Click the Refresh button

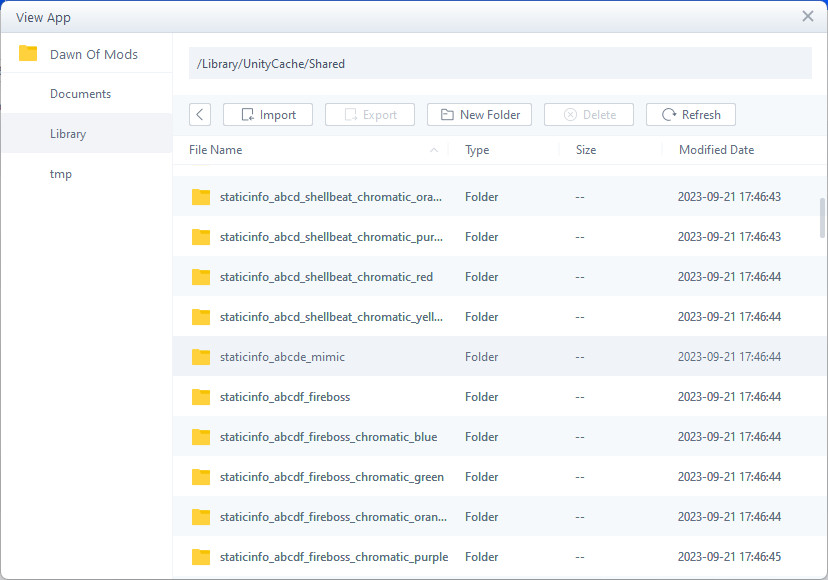point(690,115)
